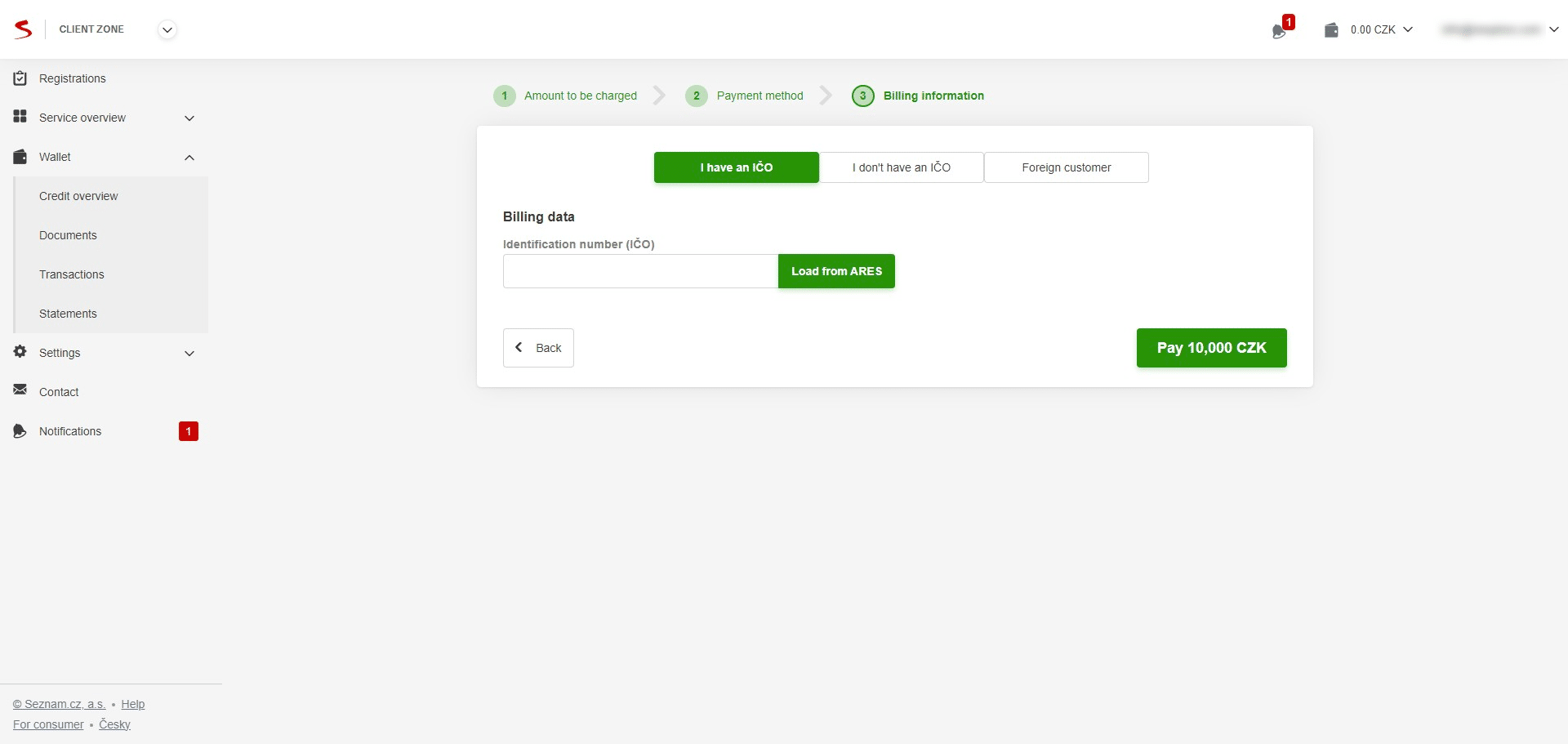Open the Help link in footer
This screenshot has height=744, width=1568.
[x=132, y=703]
